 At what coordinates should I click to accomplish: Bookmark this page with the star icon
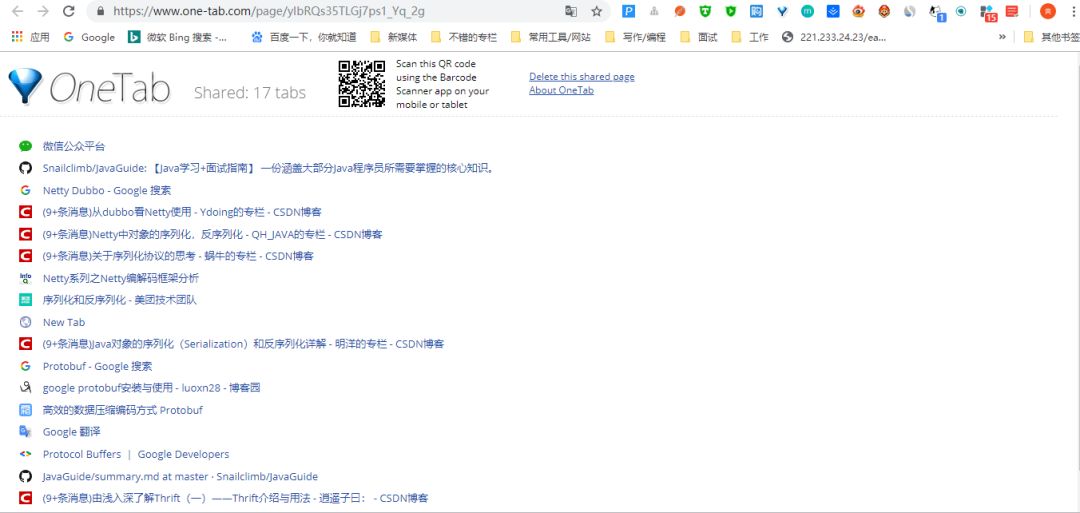click(596, 11)
